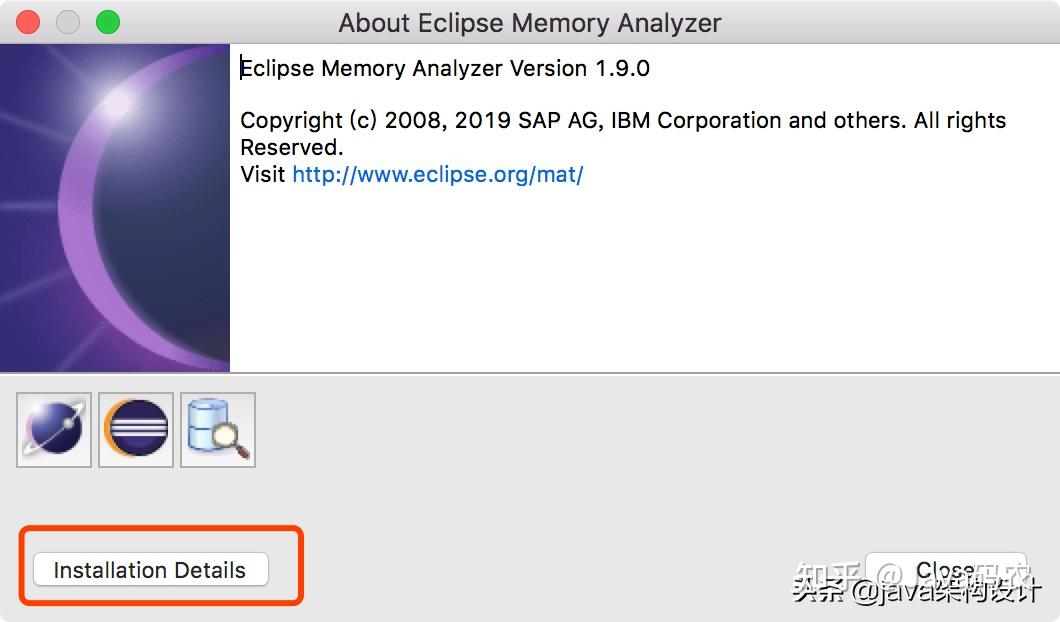Open Installation Details
Image resolution: width=1060 pixels, height=622 pixels.
click(x=150, y=570)
